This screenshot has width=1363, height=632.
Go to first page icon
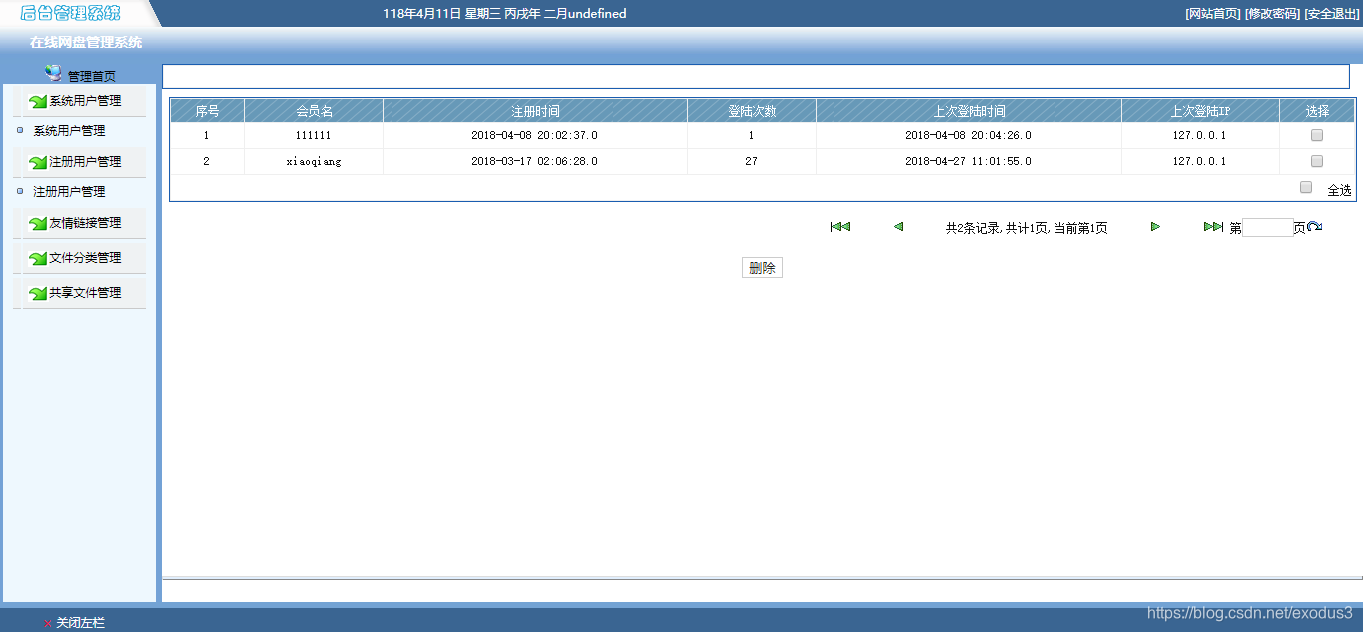coord(840,227)
